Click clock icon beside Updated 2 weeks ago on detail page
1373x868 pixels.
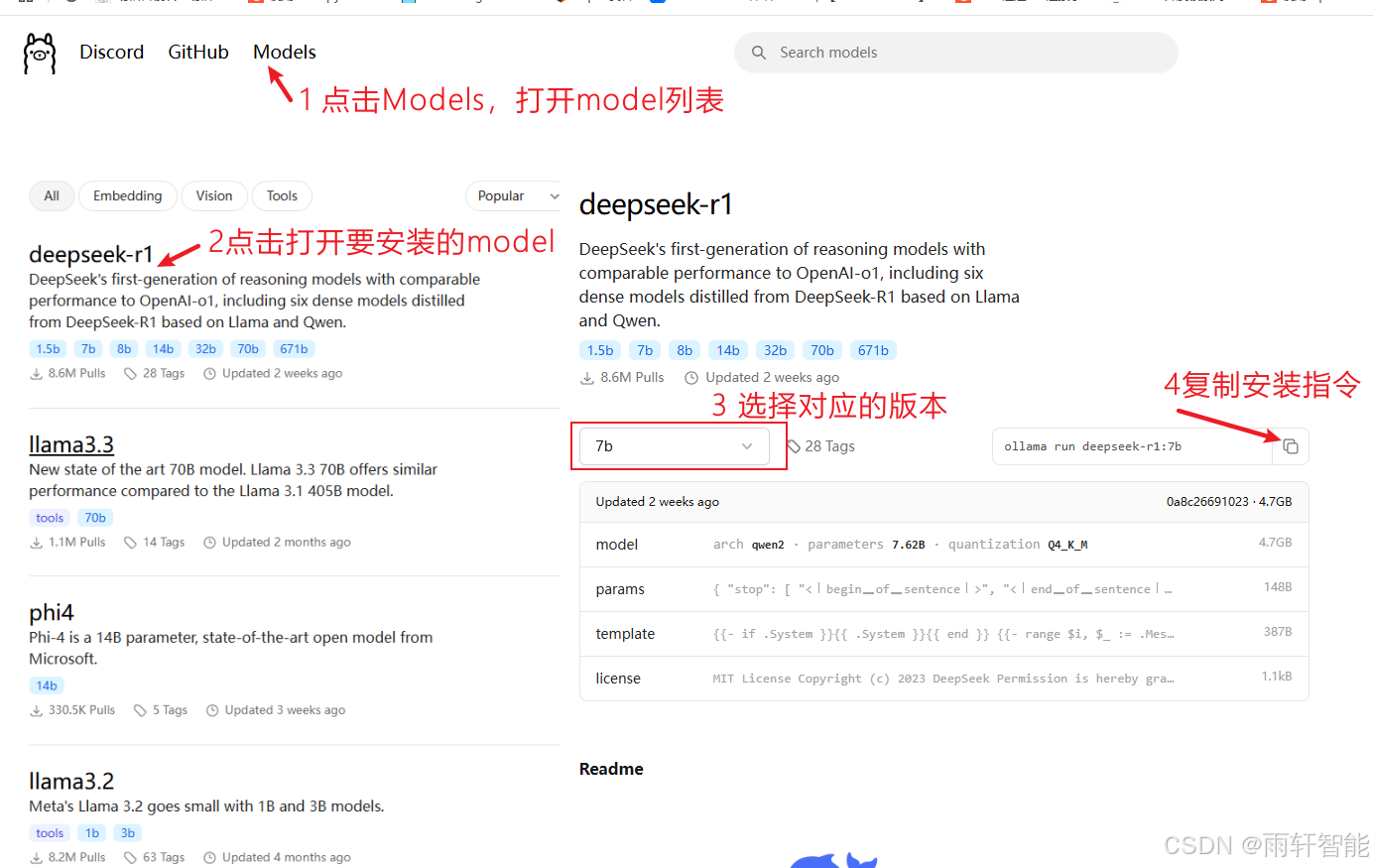(691, 378)
